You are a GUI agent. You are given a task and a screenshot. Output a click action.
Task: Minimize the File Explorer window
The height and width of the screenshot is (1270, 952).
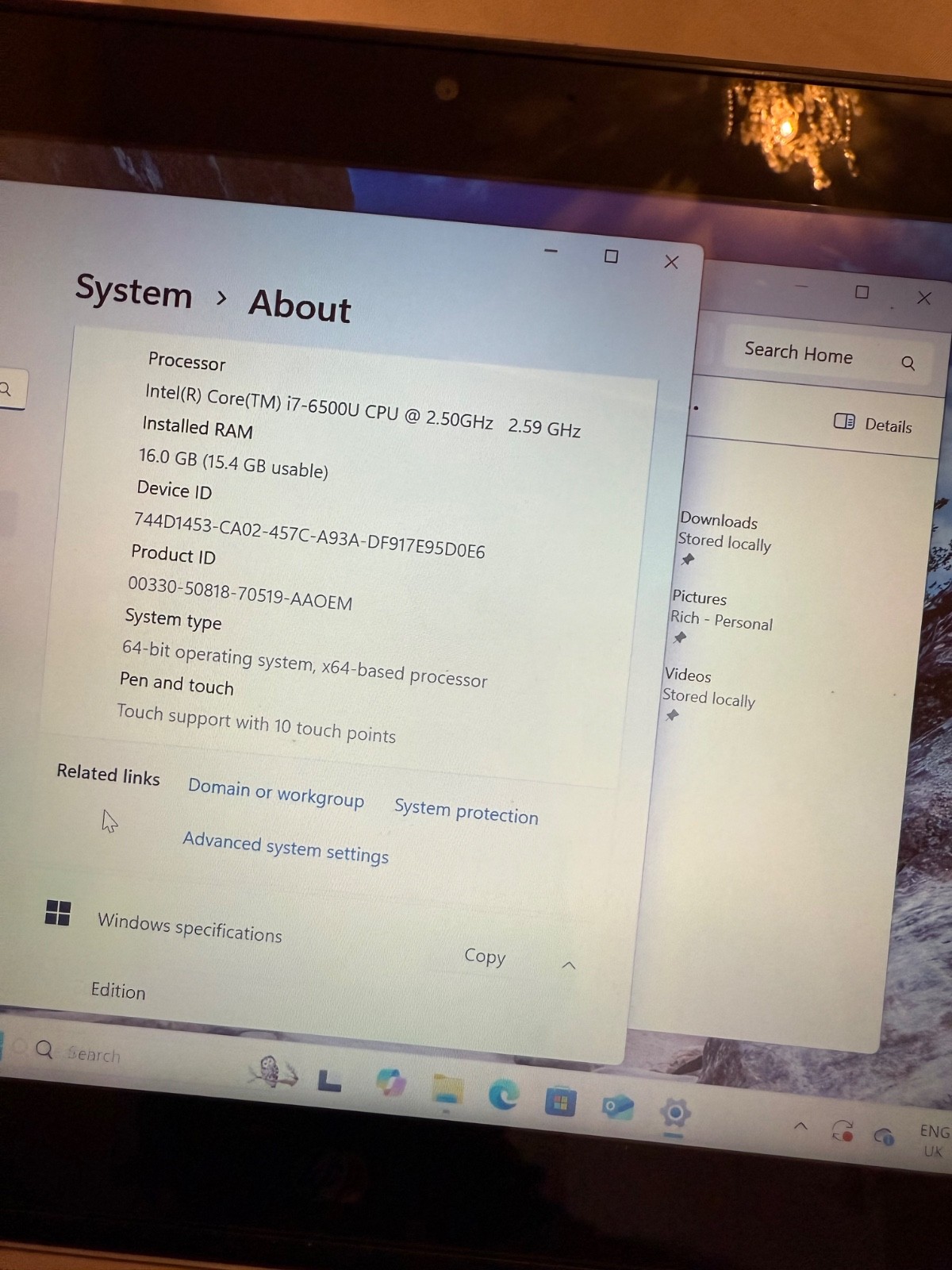tap(801, 286)
